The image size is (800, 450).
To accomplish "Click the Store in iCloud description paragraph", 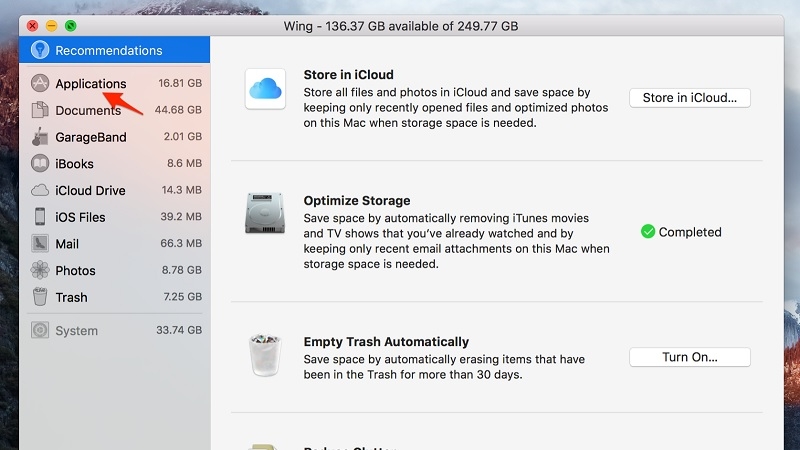I will (x=456, y=108).
